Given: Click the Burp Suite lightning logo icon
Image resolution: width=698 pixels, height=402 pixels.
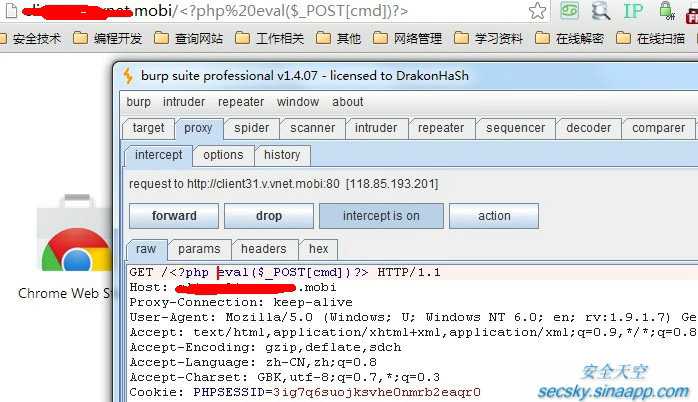Looking at the screenshot, I should (x=128, y=76).
